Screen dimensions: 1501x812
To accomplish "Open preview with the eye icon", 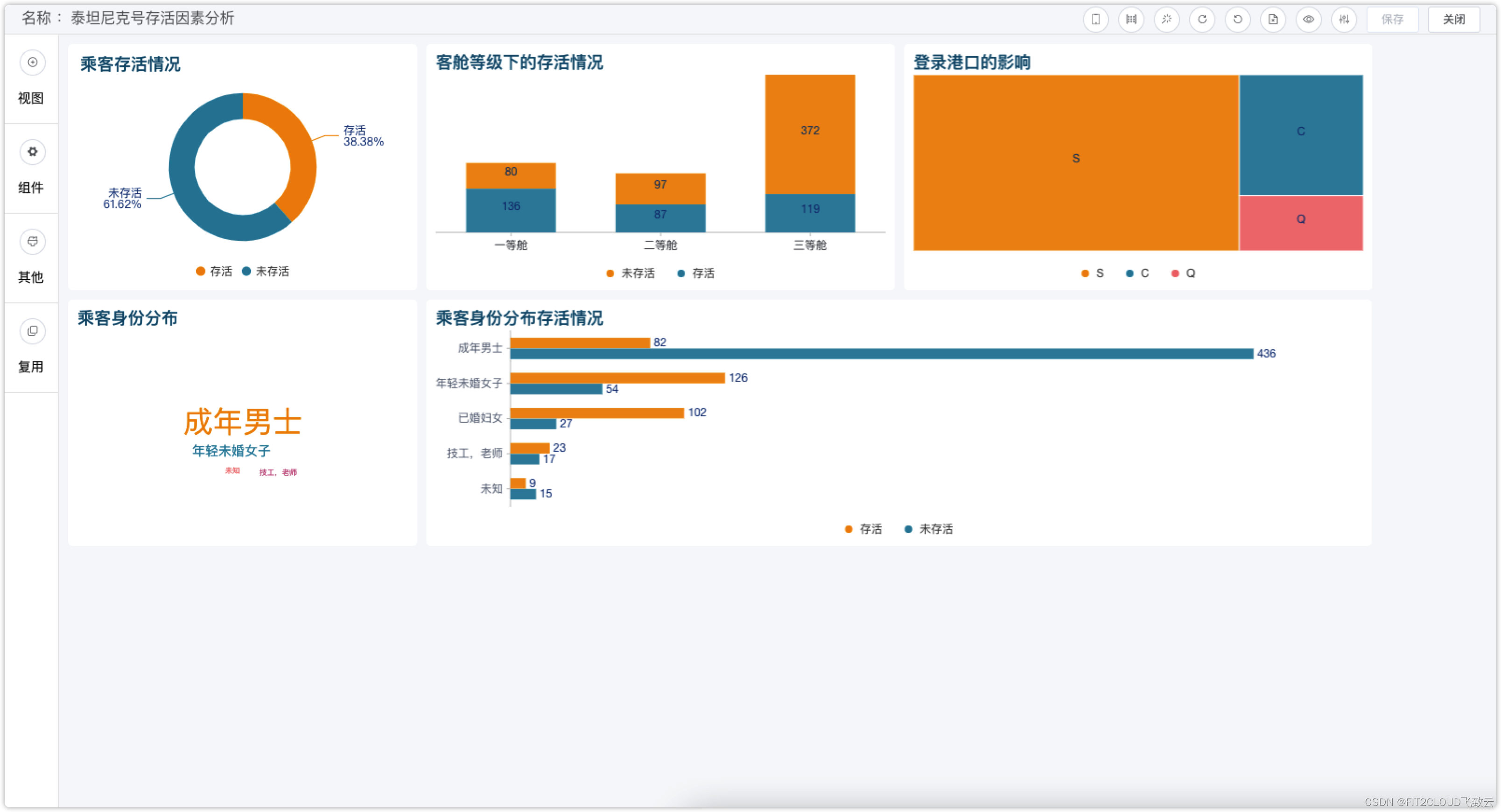I will pos(1309,19).
